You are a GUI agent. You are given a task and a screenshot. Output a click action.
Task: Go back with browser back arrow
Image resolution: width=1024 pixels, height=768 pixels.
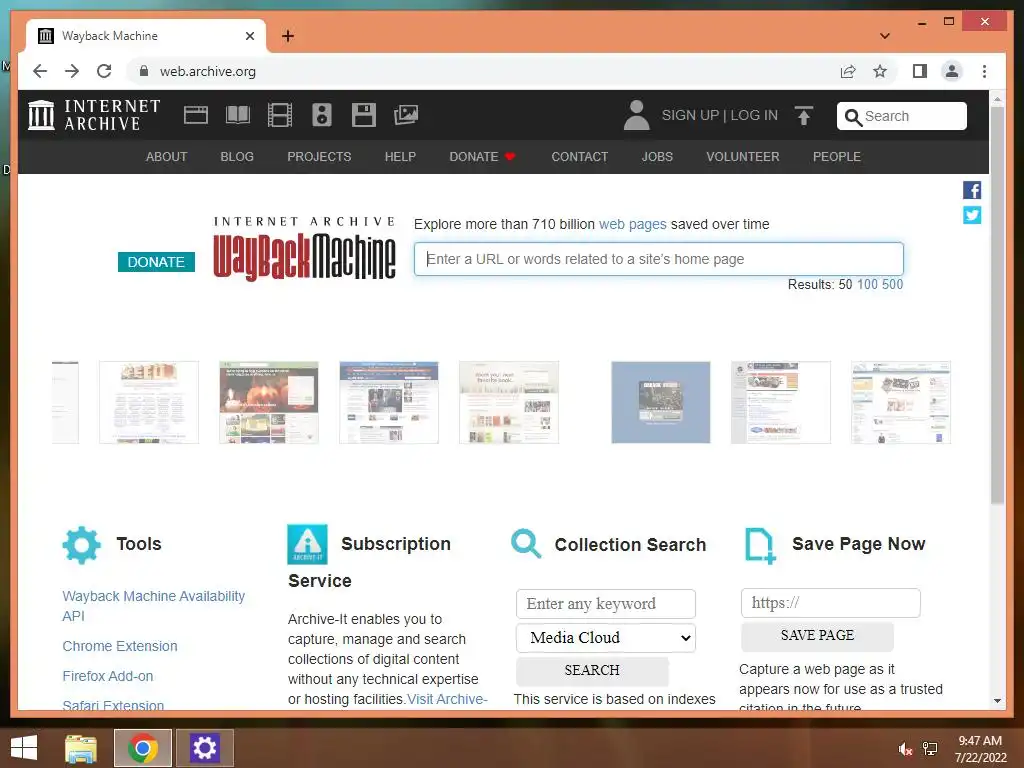[40, 71]
